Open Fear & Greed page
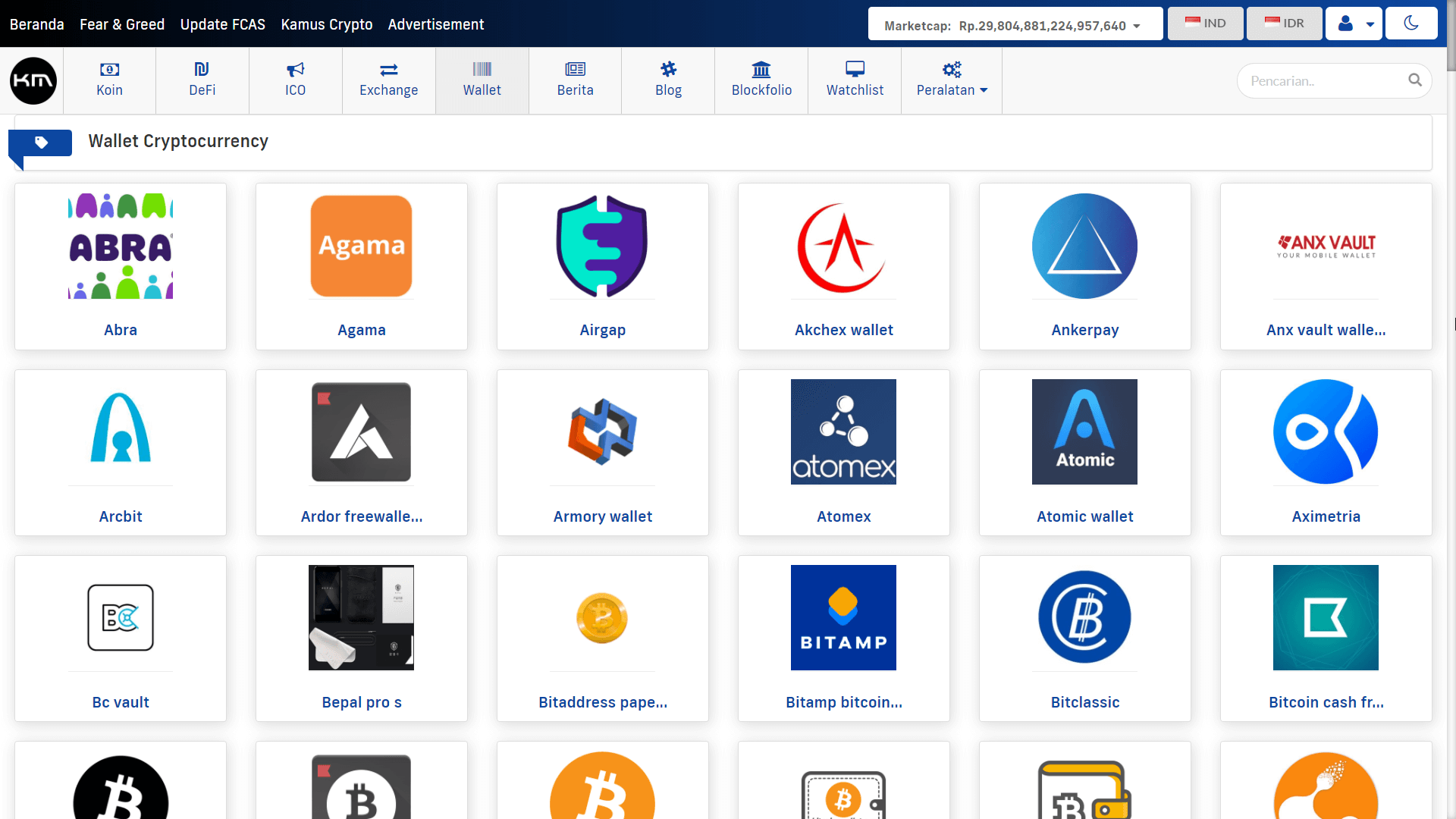1456x819 pixels. (122, 24)
